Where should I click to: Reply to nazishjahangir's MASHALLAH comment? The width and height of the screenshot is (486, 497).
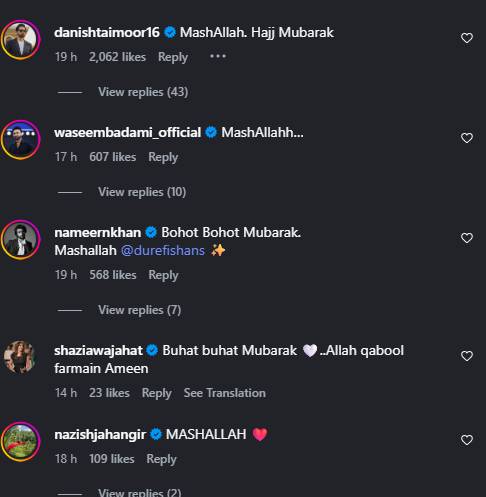pyautogui.click(x=161, y=459)
